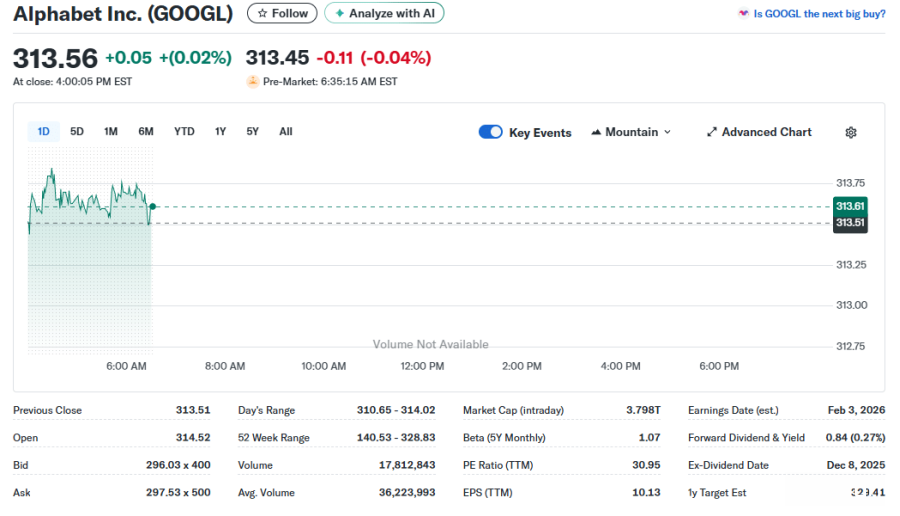Select the 6M chart range
The image size is (900, 516).
(146, 132)
